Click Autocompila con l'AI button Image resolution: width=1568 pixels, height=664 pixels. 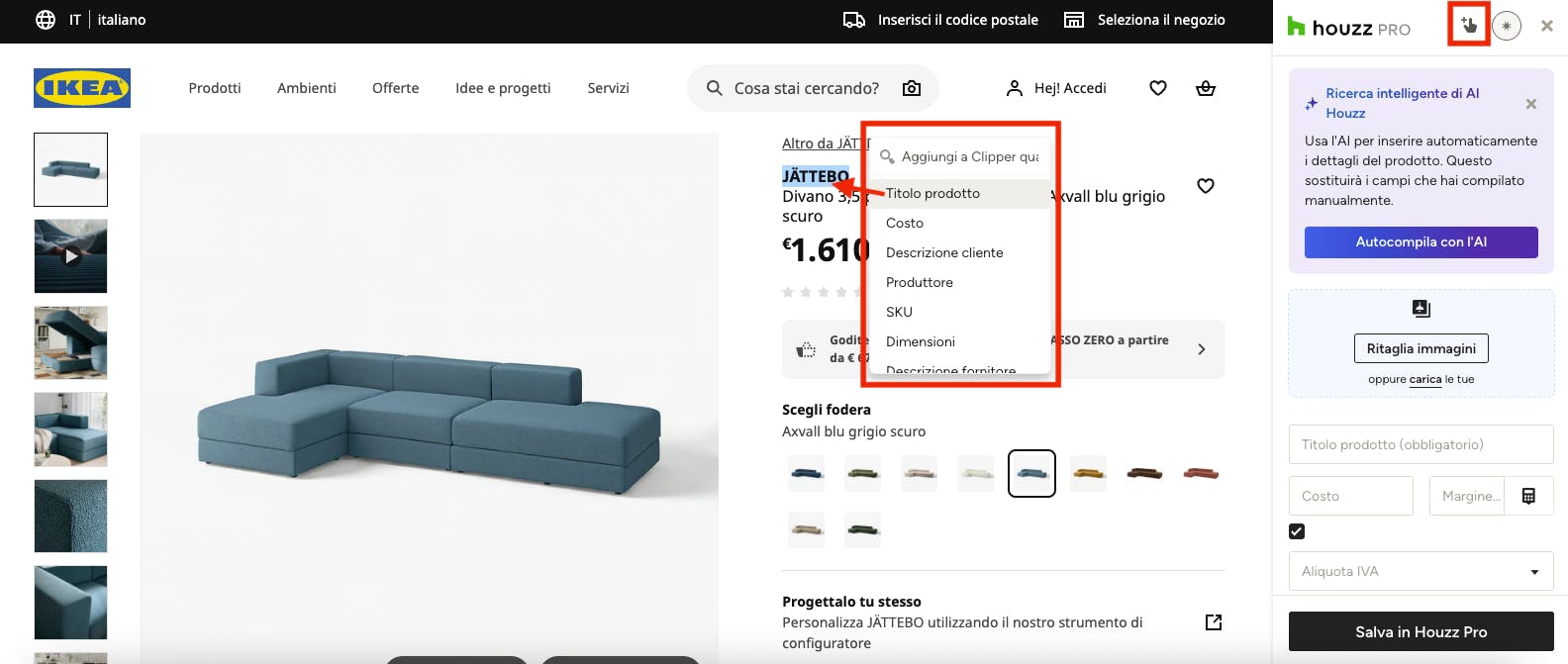[1421, 242]
